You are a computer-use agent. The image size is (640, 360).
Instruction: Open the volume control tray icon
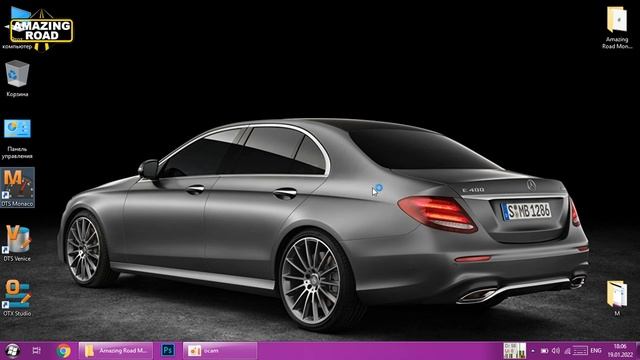[x=556, y=351]
